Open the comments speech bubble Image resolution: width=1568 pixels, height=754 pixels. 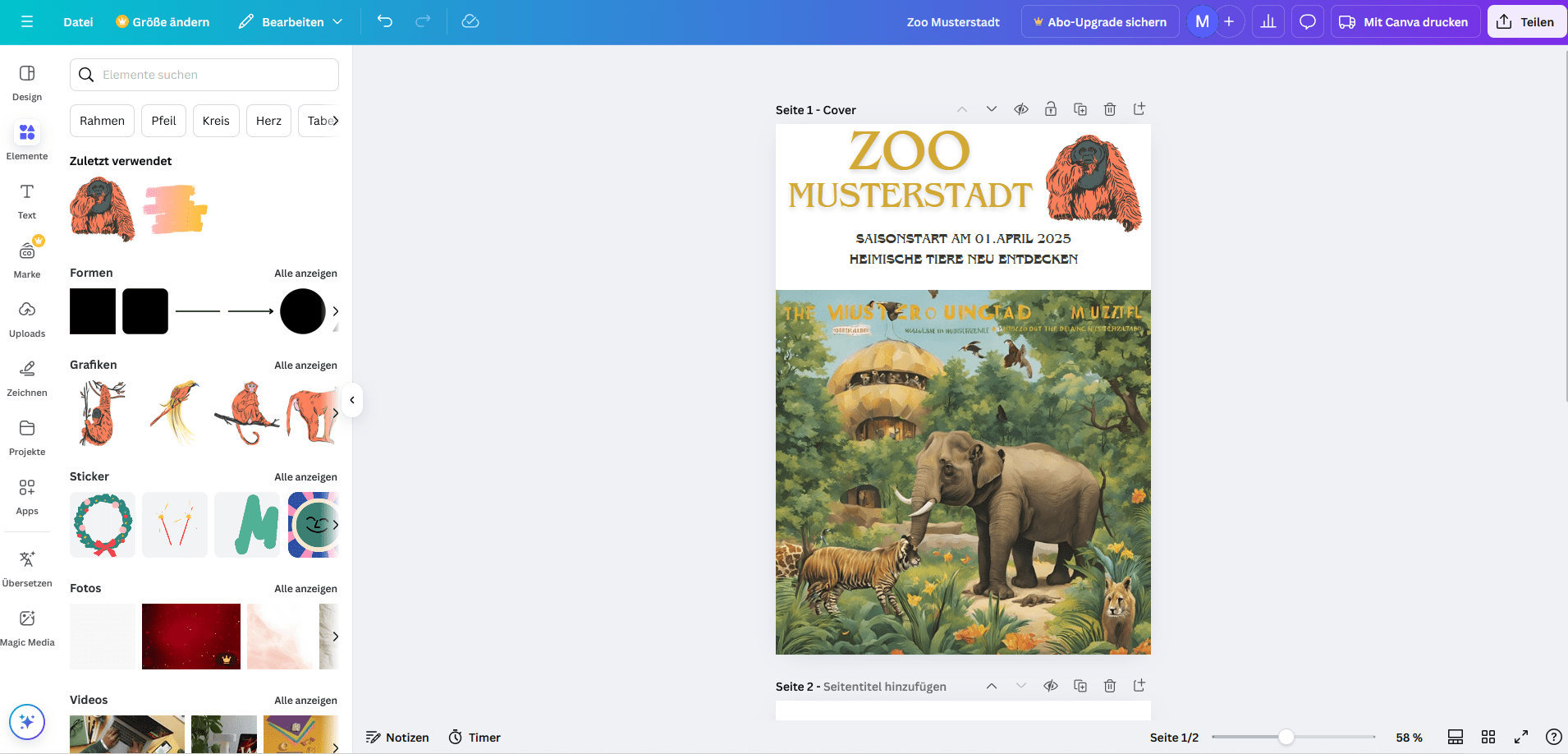[x=1307, y=21]
